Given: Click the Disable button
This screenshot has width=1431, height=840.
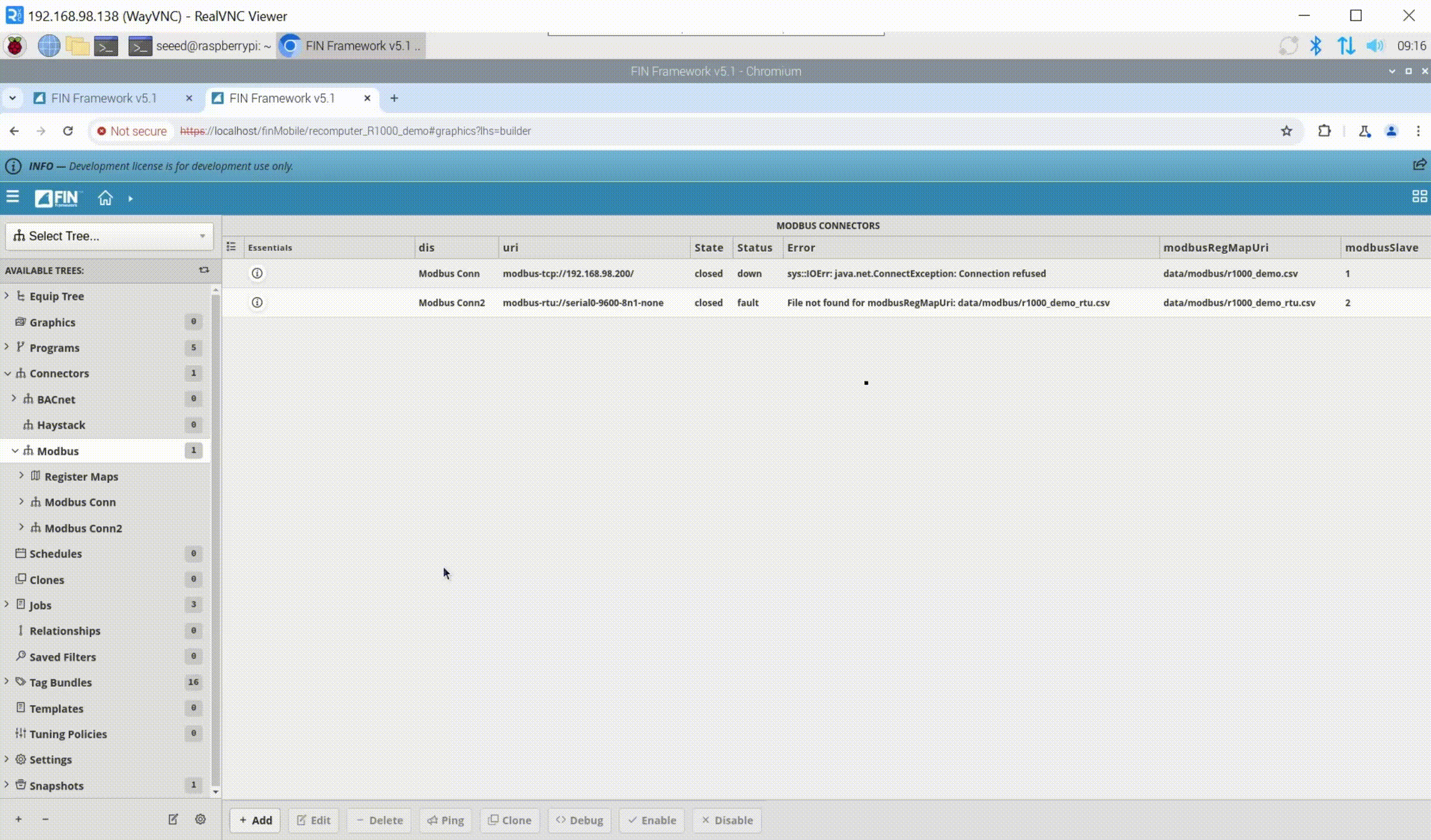Looking at the screenshot, I should point(727,820).
